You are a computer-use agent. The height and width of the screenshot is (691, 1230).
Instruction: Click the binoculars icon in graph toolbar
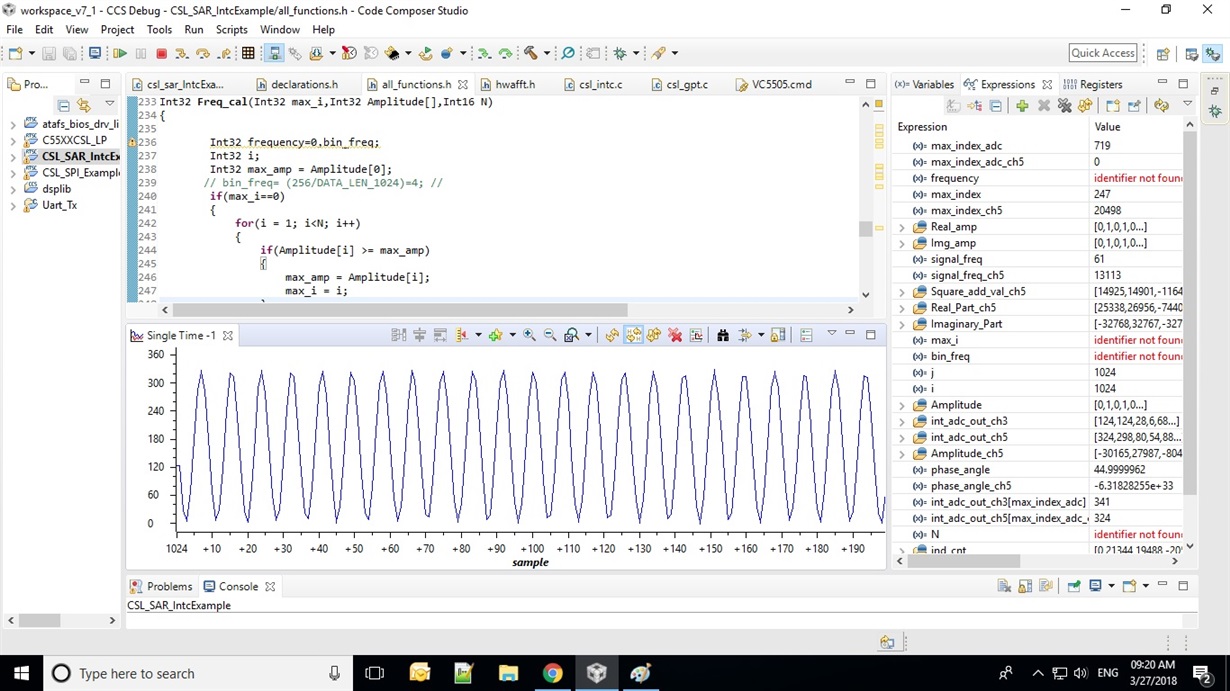[722, 336]
